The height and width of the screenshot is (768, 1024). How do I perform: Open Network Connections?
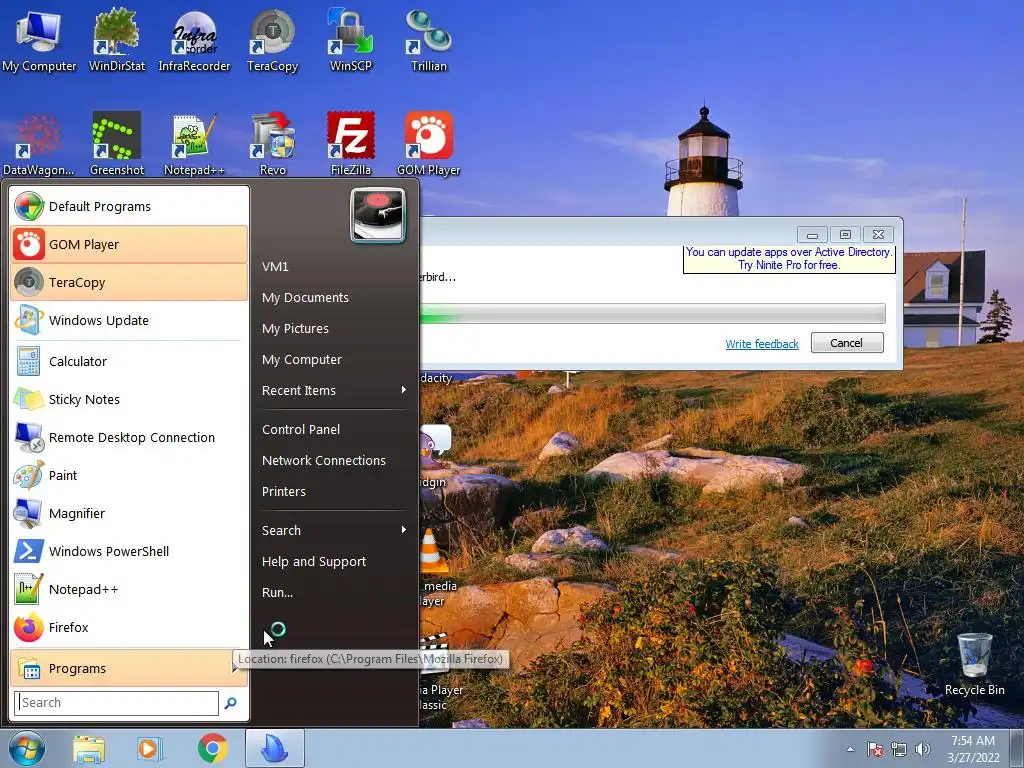point(334,460)
